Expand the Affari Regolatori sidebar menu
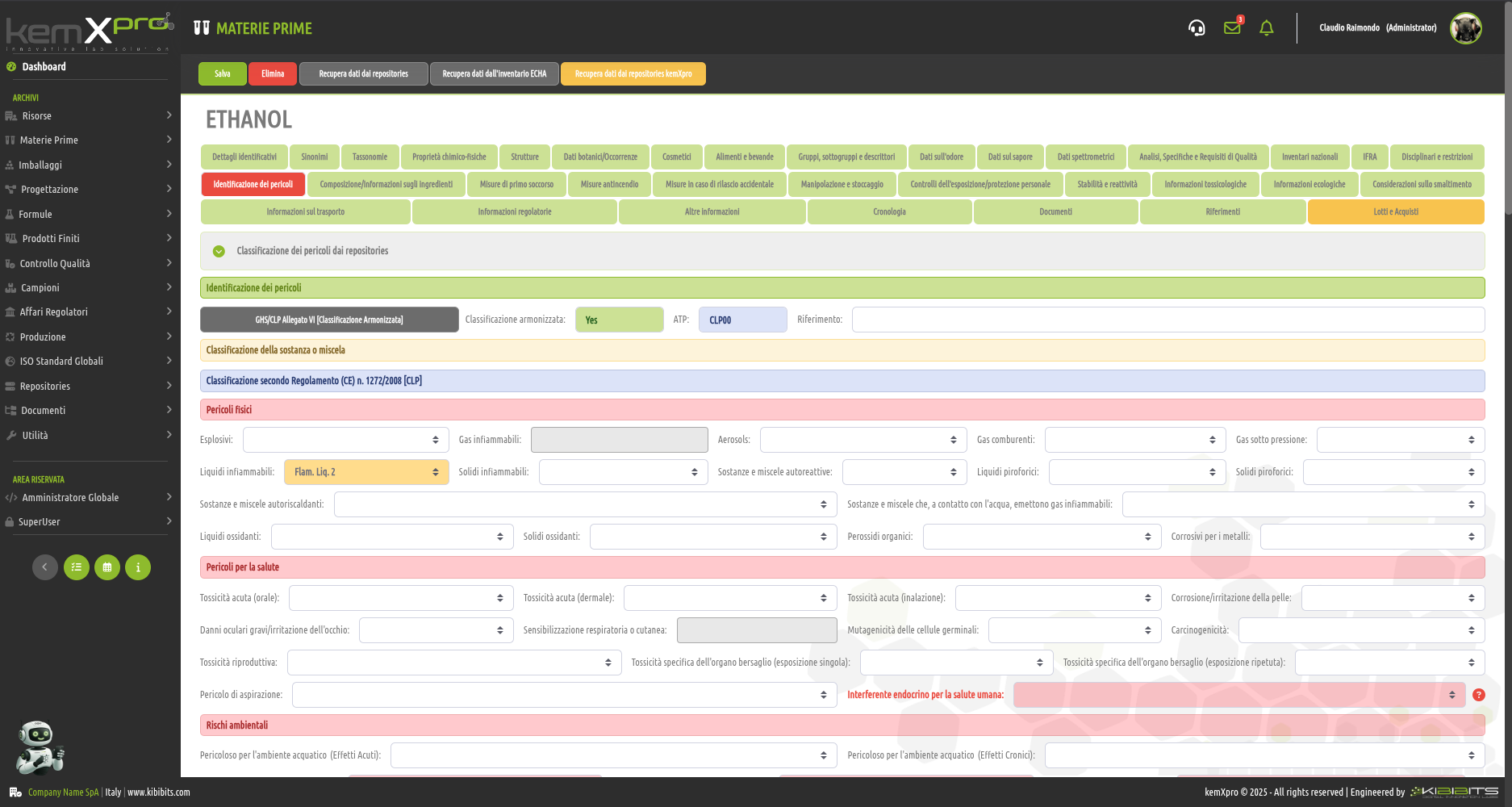The height and width of the screenshot is (807, 1512). (89, 312)
